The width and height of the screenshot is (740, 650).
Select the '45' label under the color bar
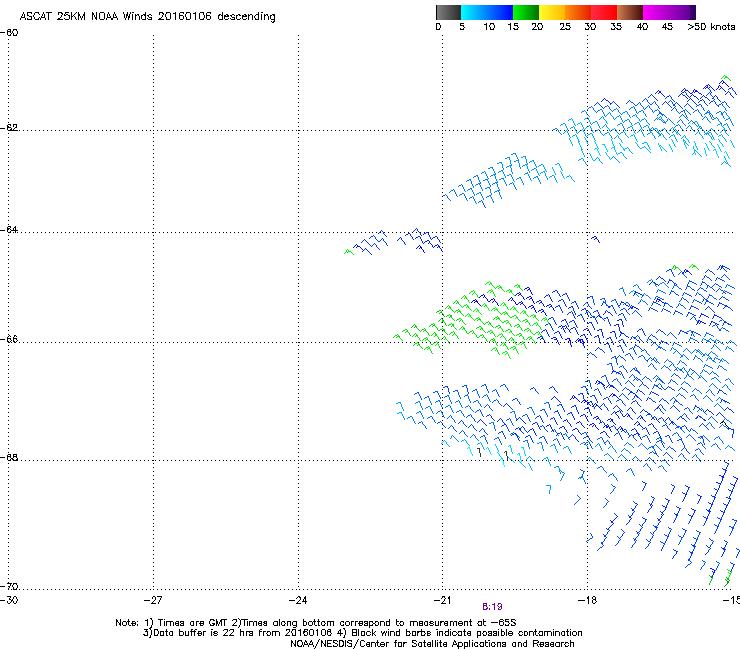pyautogui.click(x=667, y=27)
